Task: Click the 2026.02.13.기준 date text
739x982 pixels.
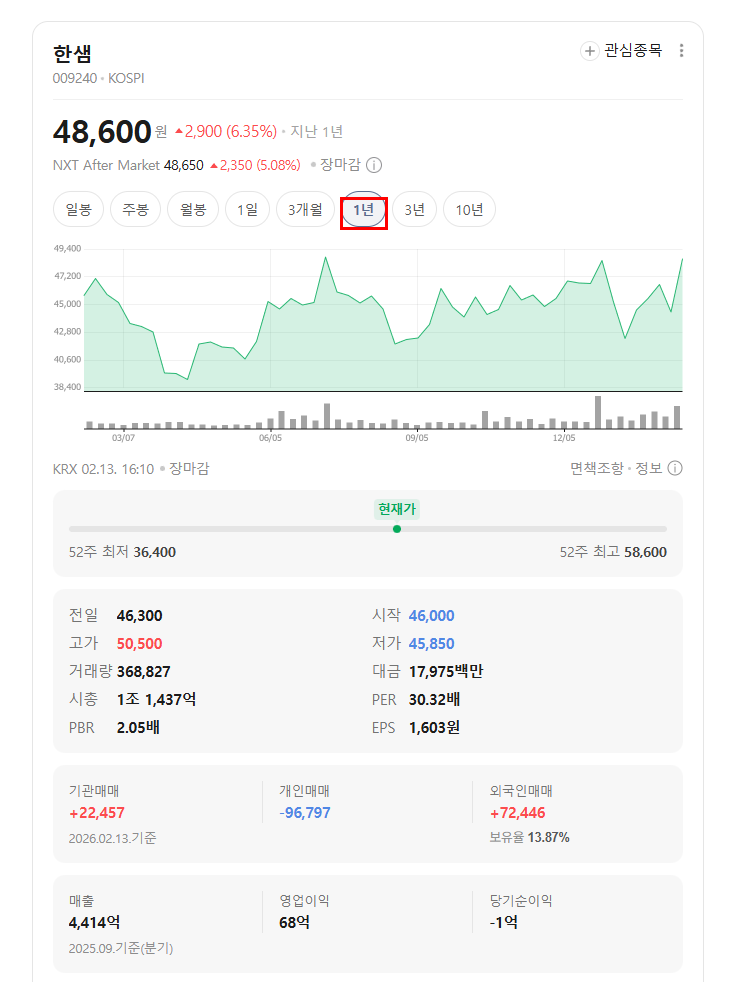Action: pos(113,838)
